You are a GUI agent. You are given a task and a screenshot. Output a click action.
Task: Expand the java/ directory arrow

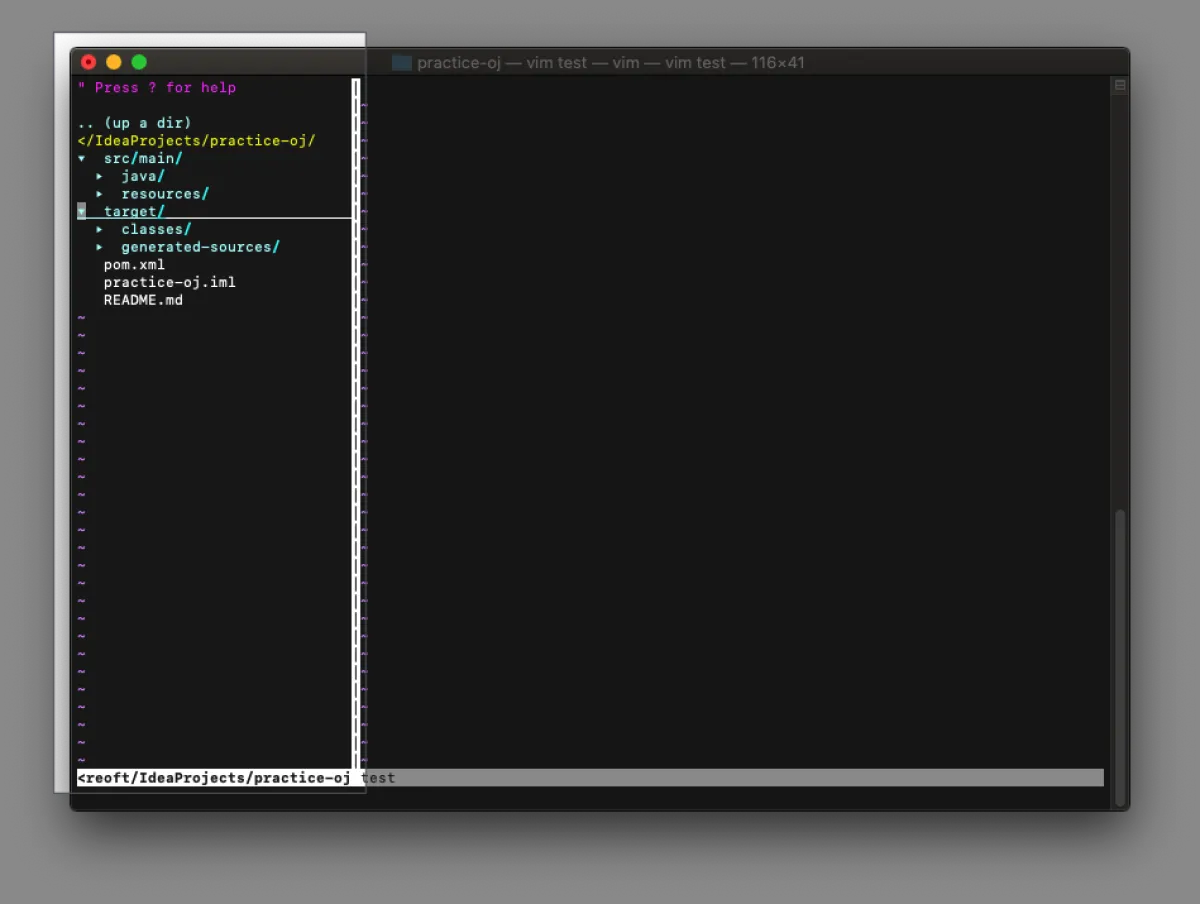click(x=100, y=176)
